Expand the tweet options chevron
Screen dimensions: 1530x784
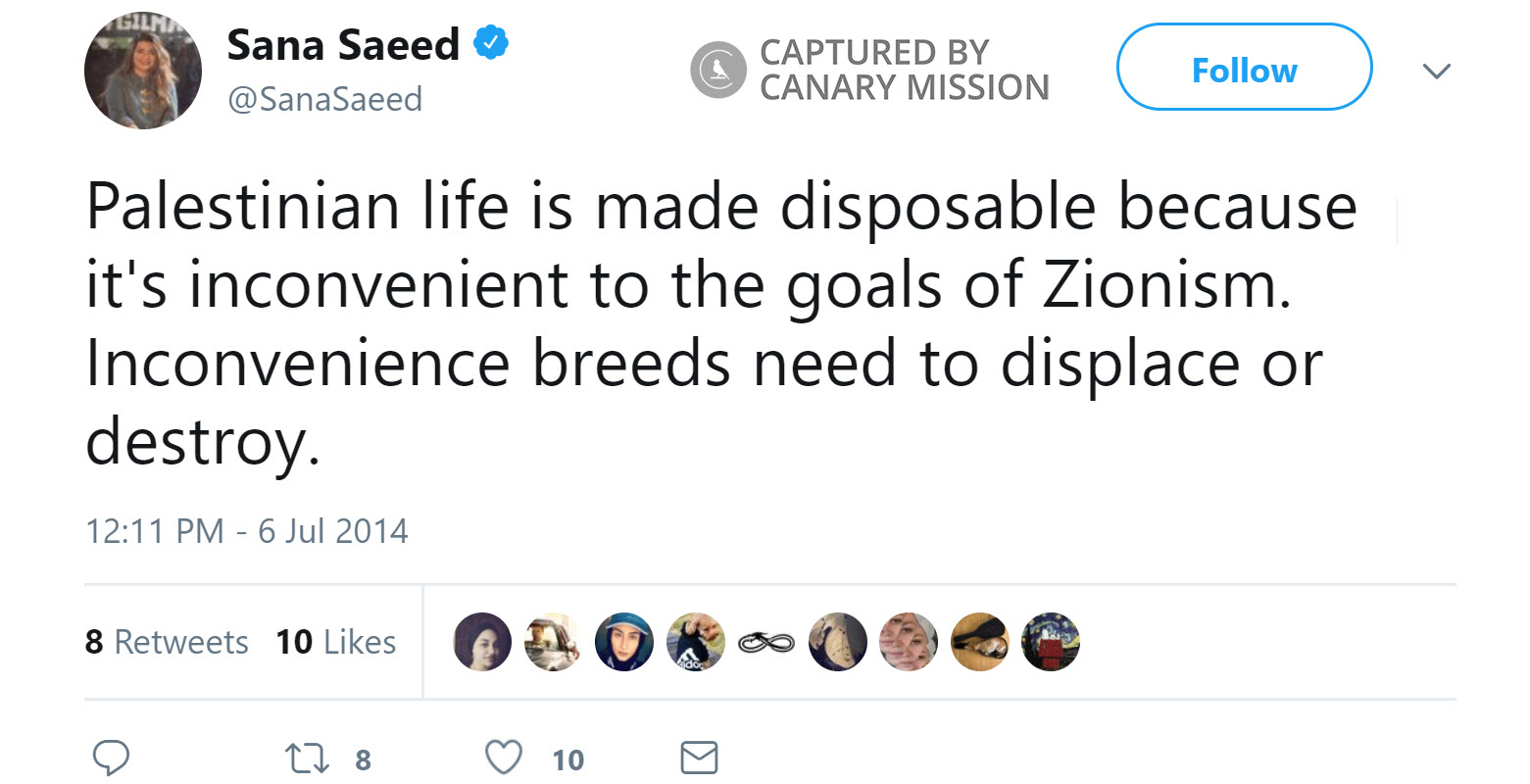click(1436, 71)
